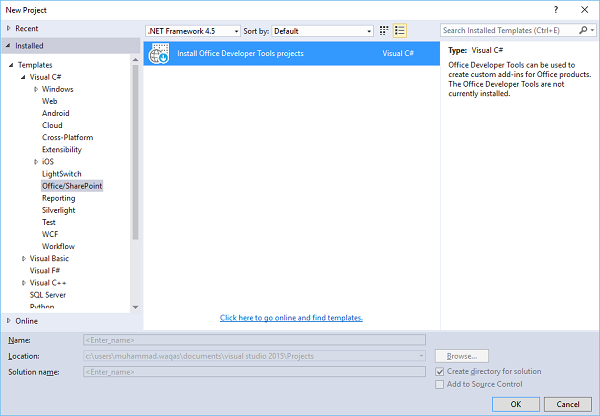Close the New Project dialog
Viewport: 600px width, 416px height.
pyautogui.click(x=583, y=8)
